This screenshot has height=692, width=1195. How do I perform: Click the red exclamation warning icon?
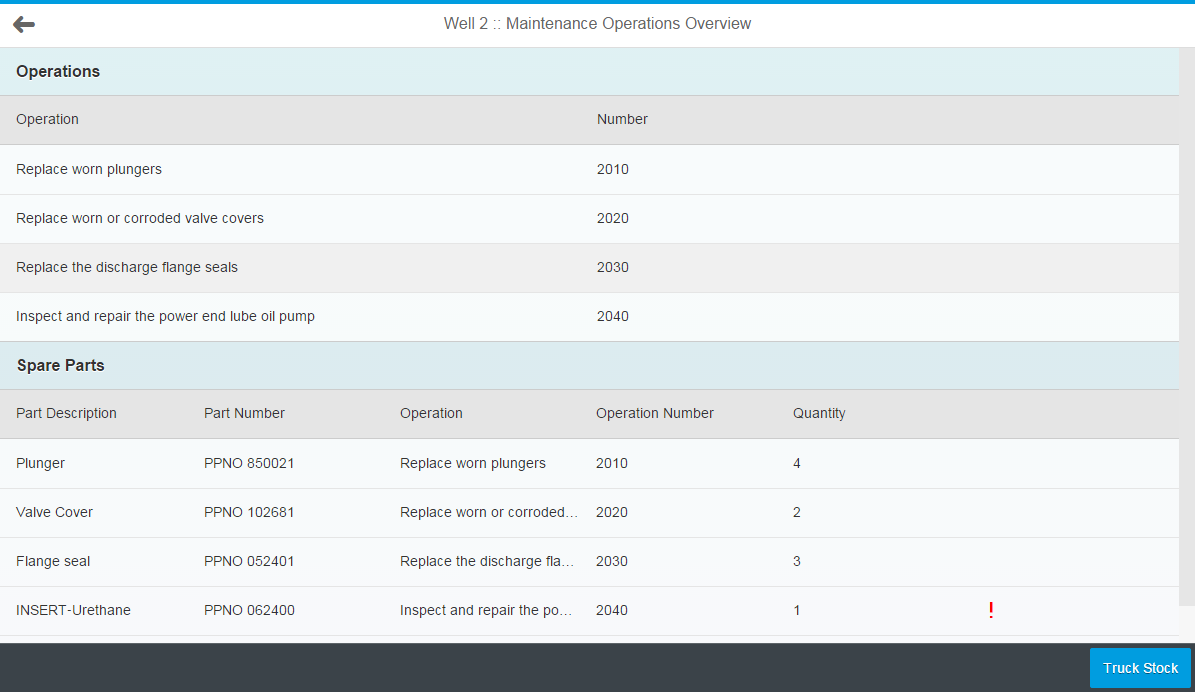[x=991, y=610]
